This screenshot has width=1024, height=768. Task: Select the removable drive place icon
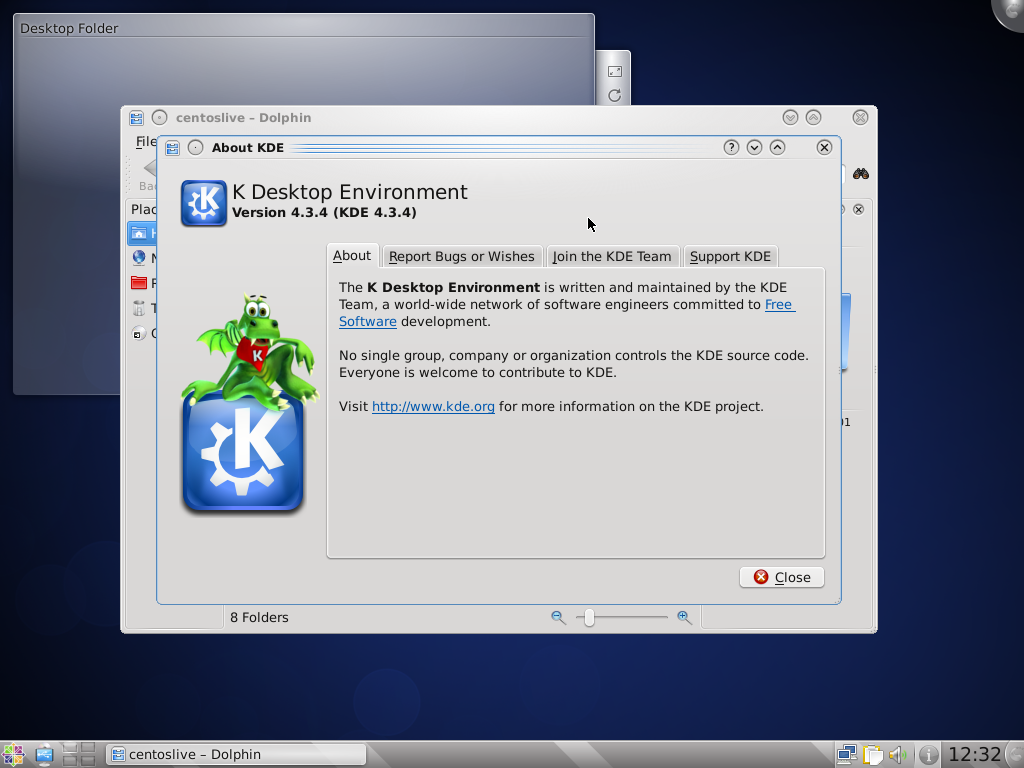click(x=138, y=333)
